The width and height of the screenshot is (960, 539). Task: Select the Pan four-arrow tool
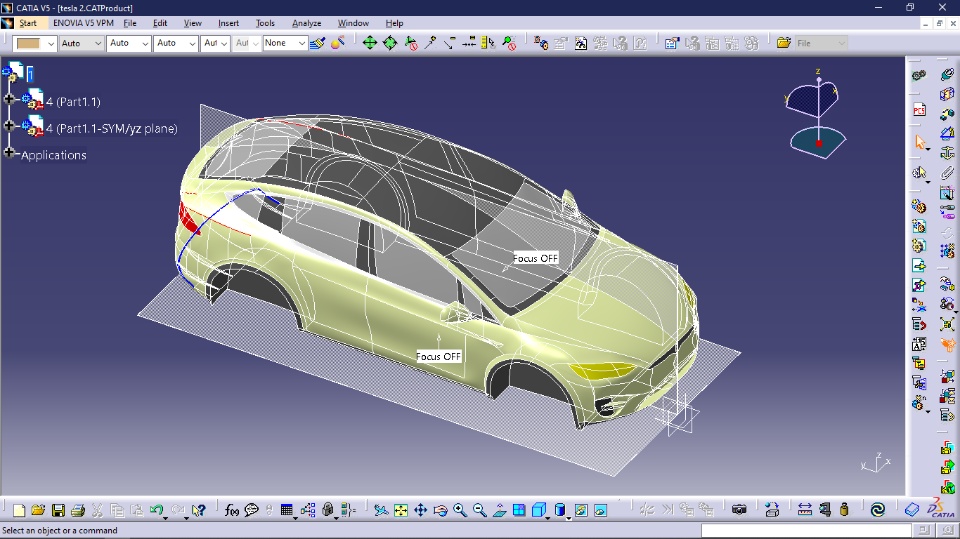421,510
